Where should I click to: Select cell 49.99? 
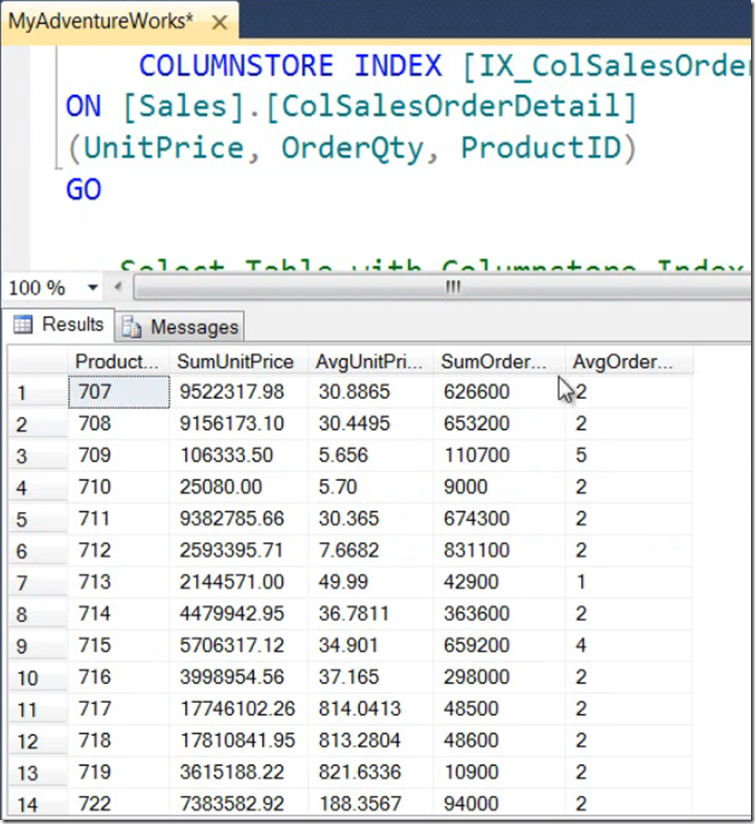coord(371,582)
